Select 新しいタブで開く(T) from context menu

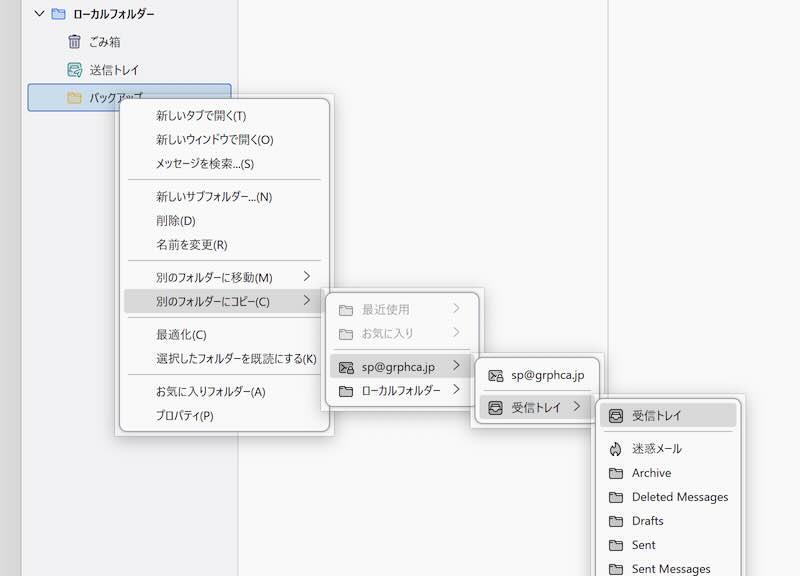click(201, 116)
